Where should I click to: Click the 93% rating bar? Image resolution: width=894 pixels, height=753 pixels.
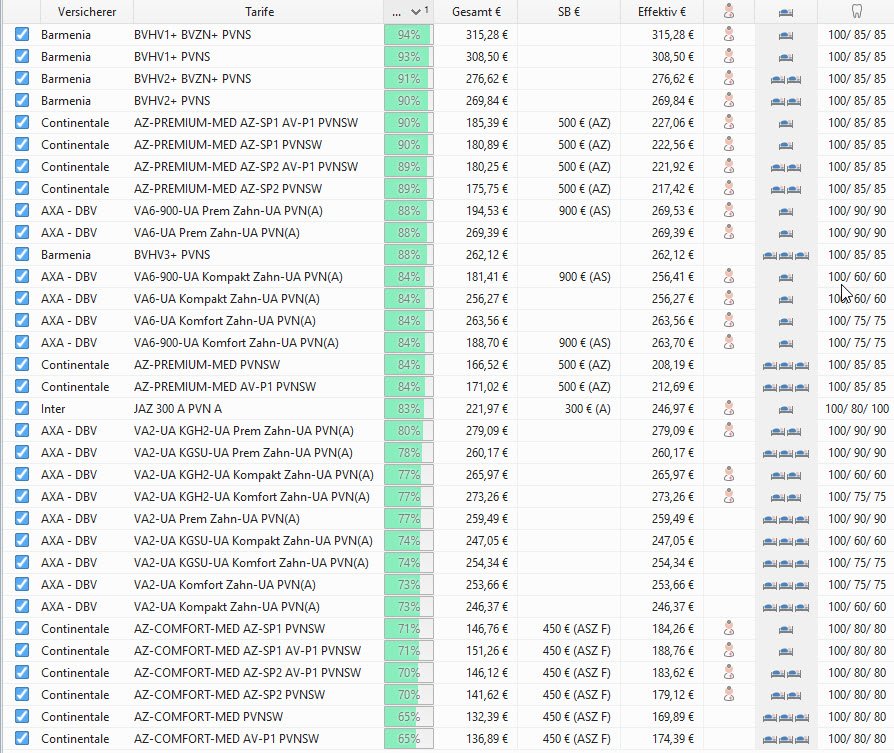[409, 56]
